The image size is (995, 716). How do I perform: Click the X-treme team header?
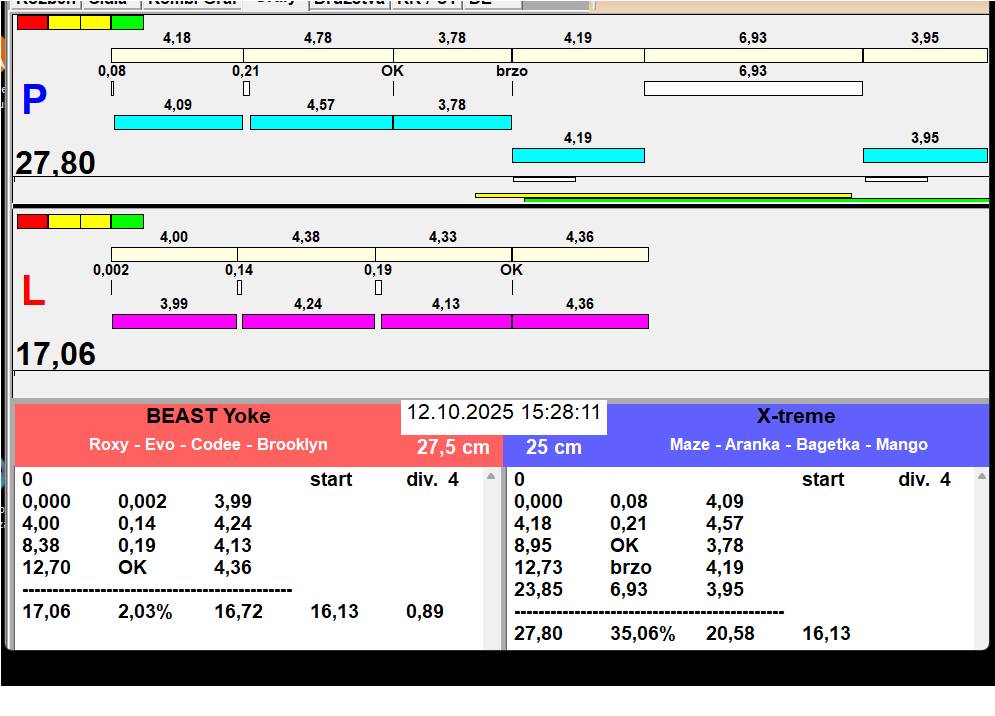[x=796, y=416]
